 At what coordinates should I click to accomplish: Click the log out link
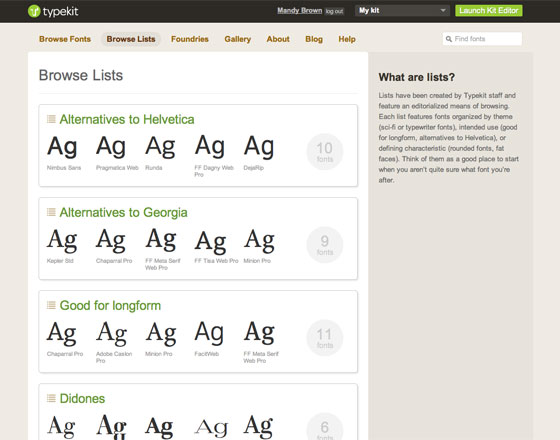(x=334, y=11)
